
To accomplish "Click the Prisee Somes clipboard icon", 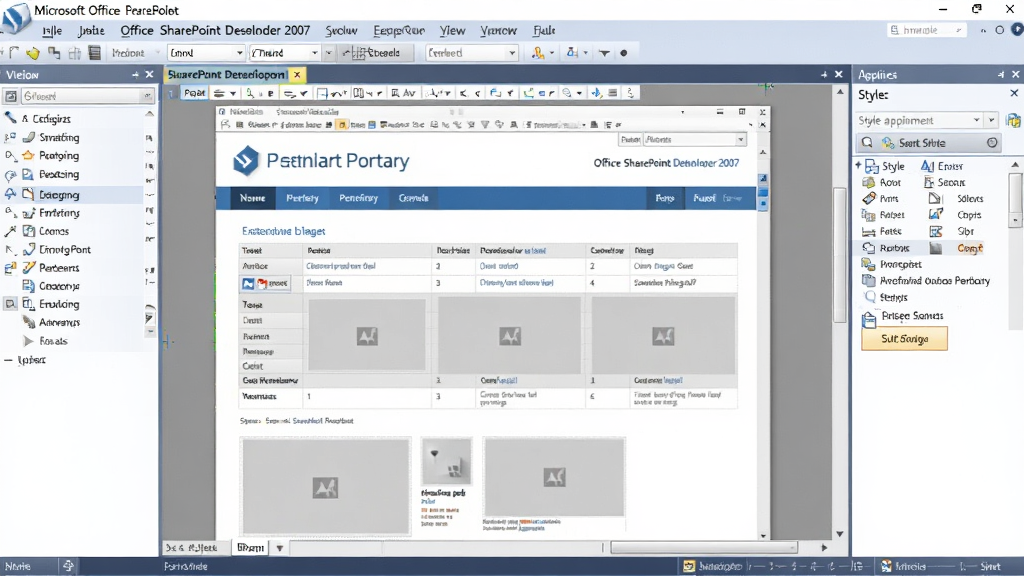I will [869, 319].
